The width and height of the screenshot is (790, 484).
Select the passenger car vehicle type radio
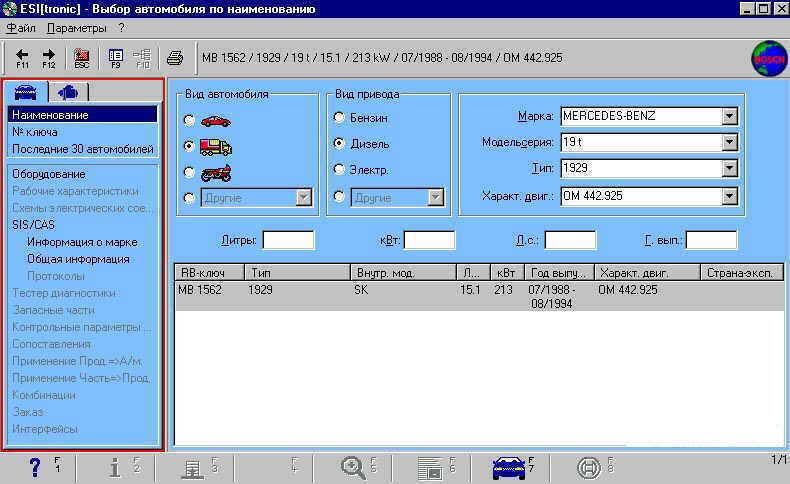coord(189,120)
